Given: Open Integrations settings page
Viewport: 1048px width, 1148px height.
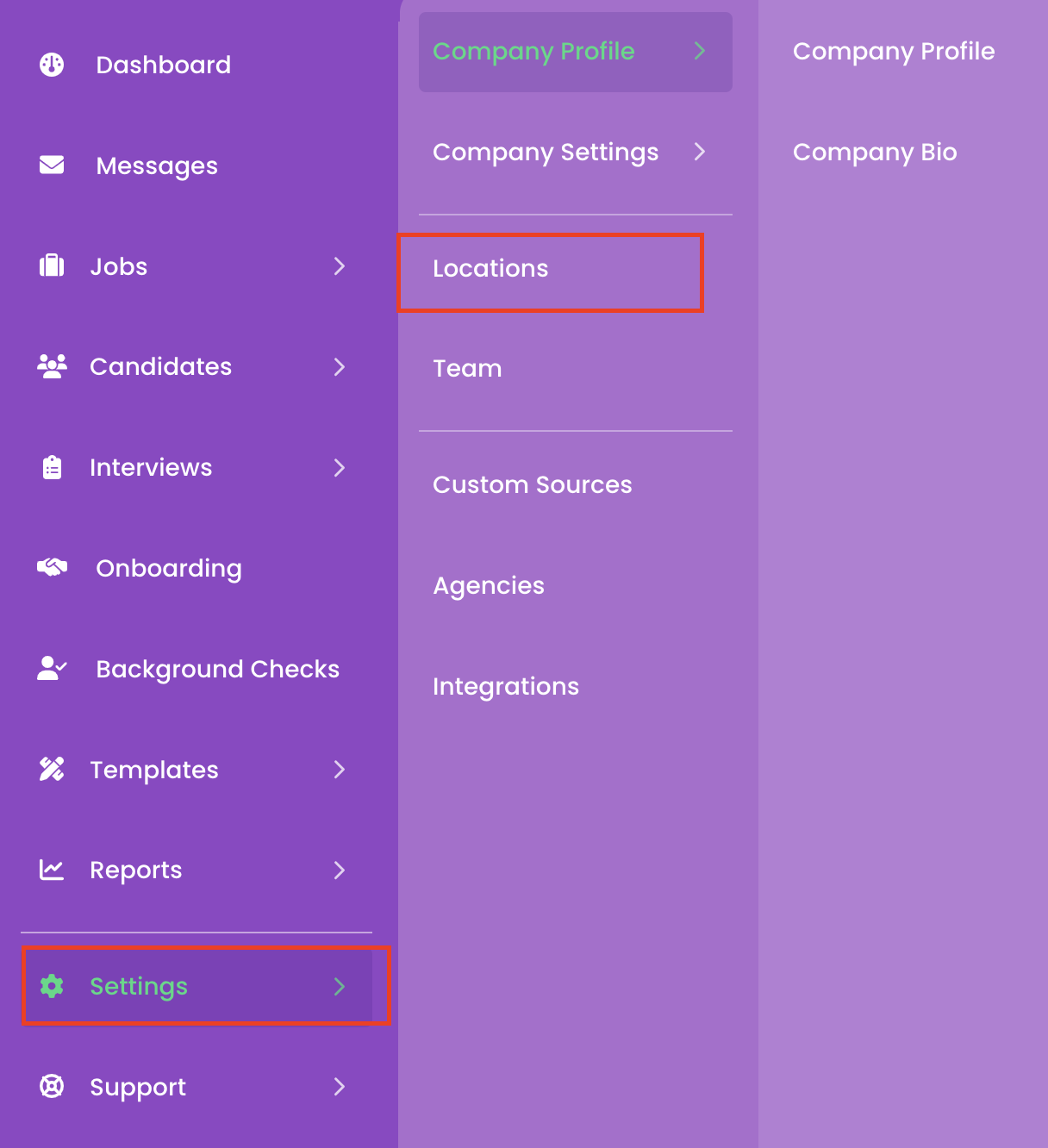Looking at the screenshot, I should pyautogui.click(x=506, y=686).
